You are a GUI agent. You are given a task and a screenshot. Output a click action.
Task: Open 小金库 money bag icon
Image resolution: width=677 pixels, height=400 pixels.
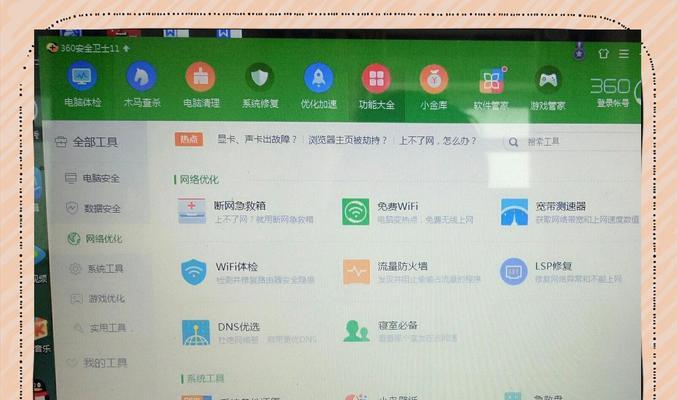[434, 79]
